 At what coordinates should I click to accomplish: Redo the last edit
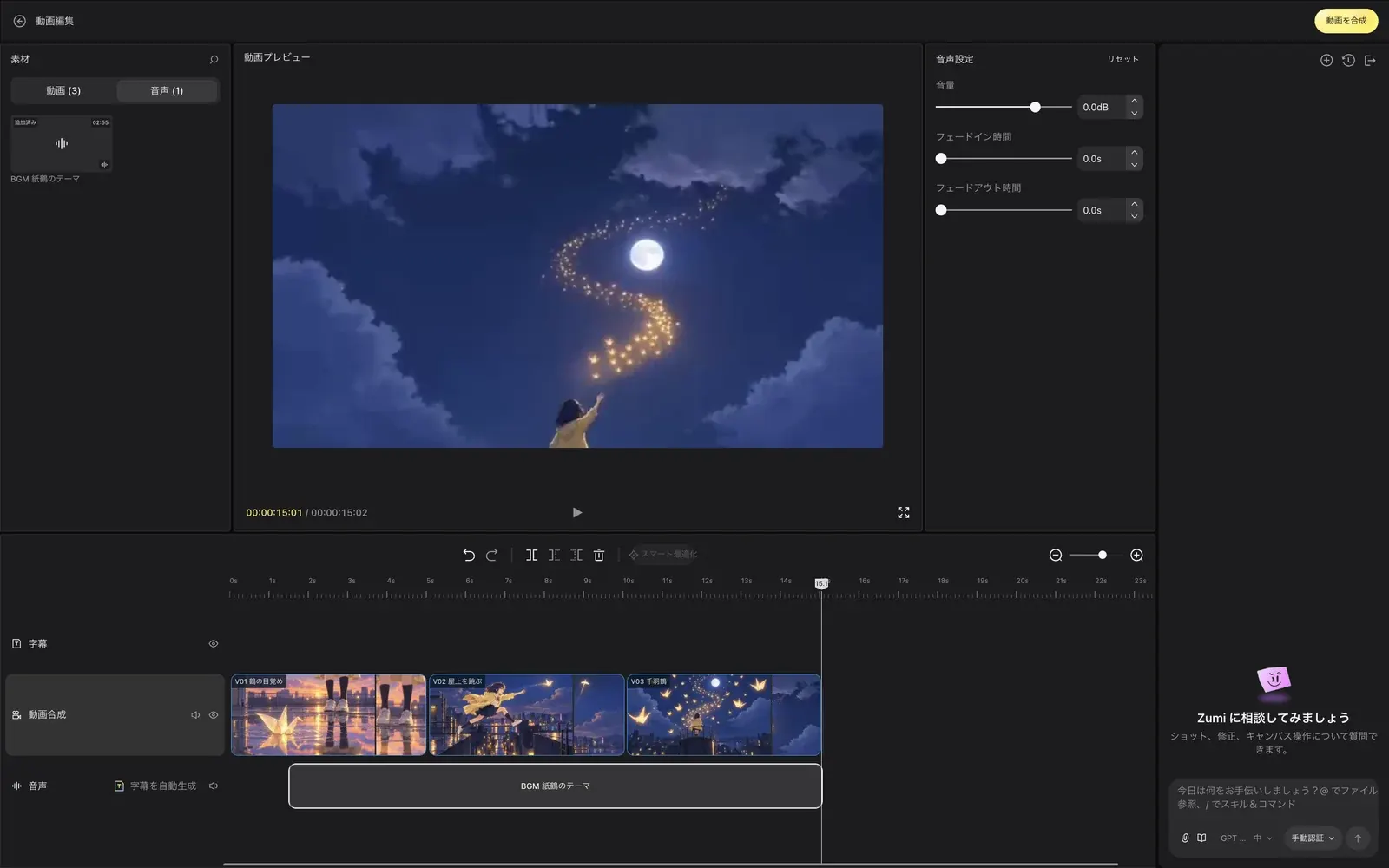(491, 555)
